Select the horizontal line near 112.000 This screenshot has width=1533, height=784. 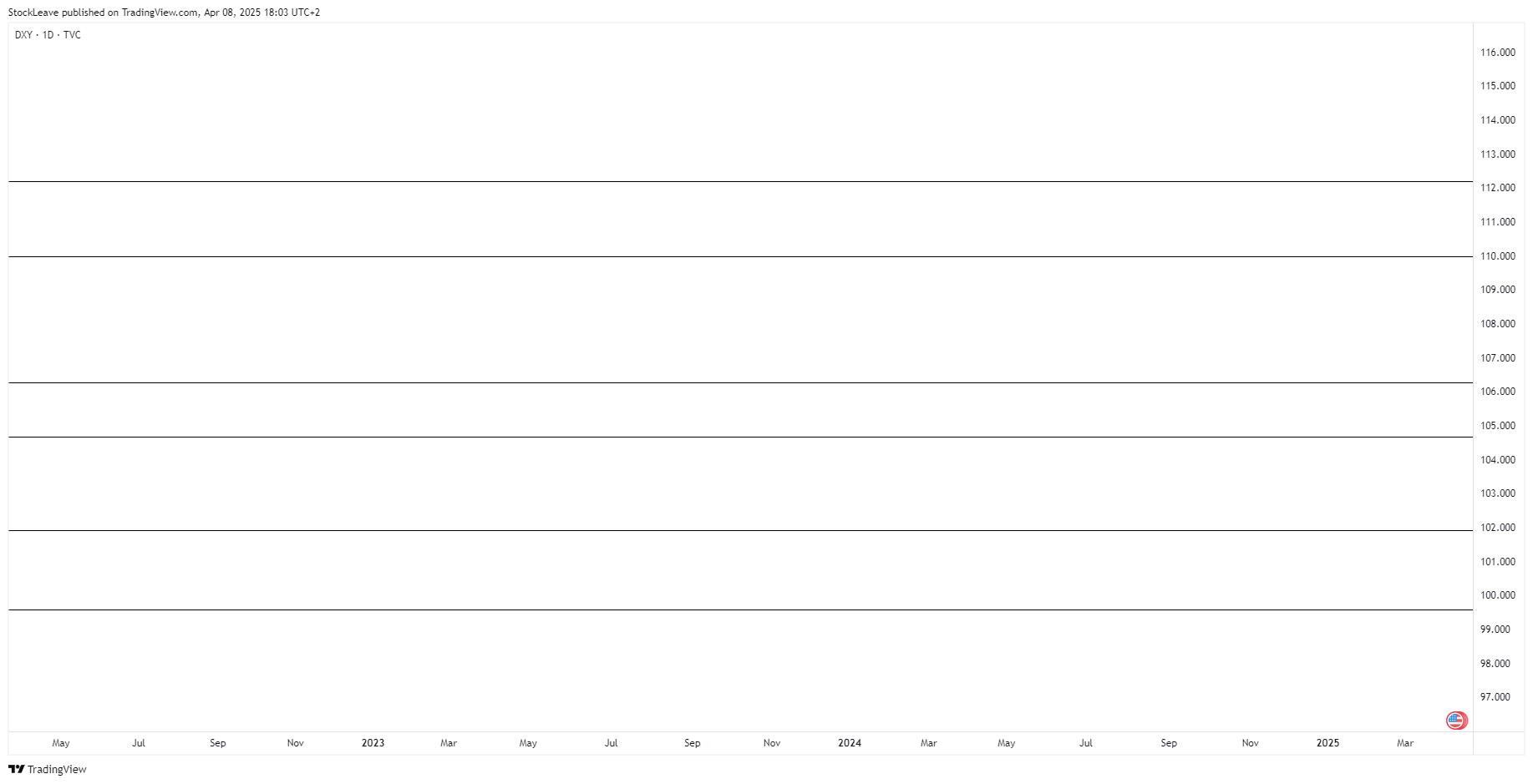[x=740, y=181]
